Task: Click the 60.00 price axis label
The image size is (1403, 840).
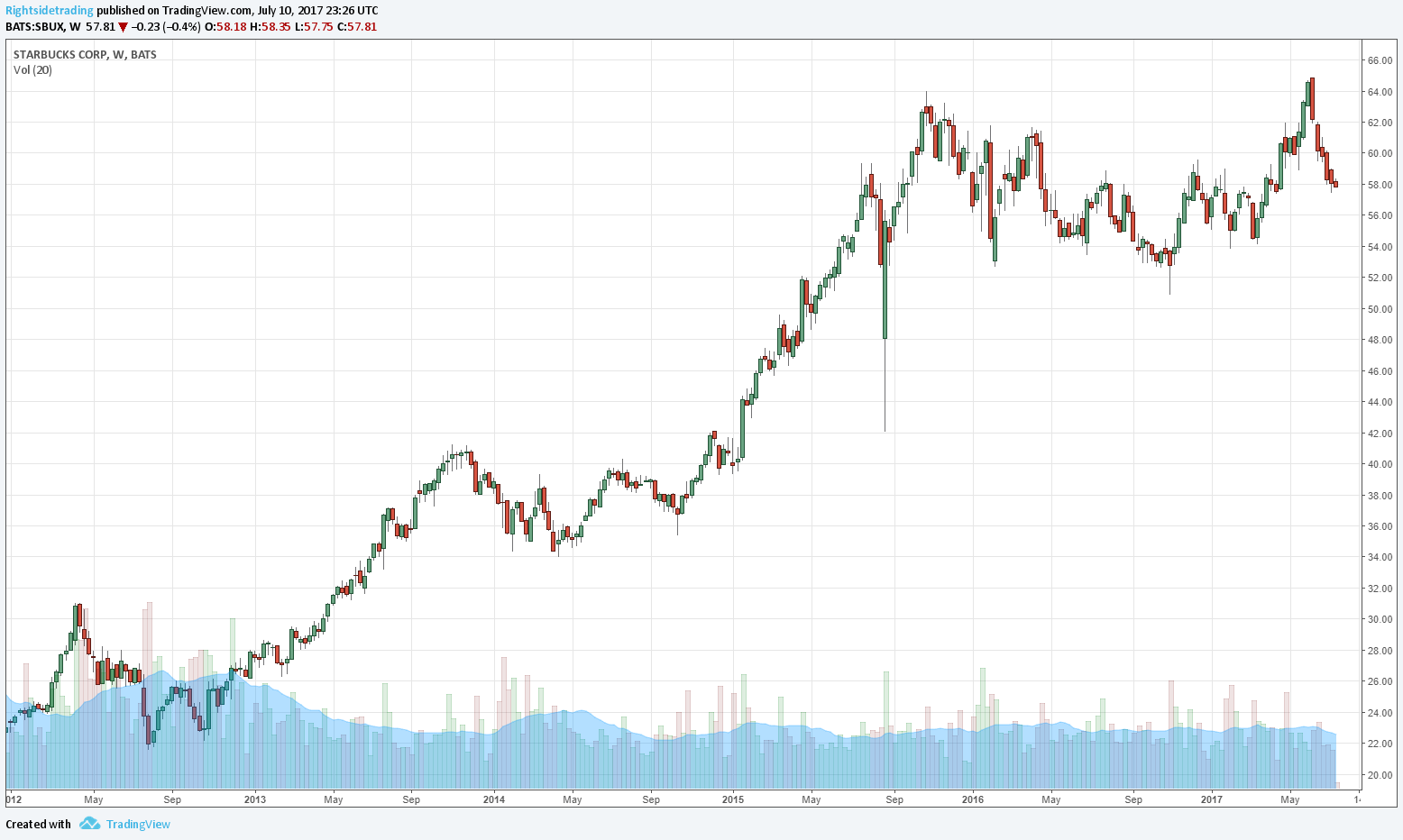Action: pyautogui.click(x=1380, y=153)
